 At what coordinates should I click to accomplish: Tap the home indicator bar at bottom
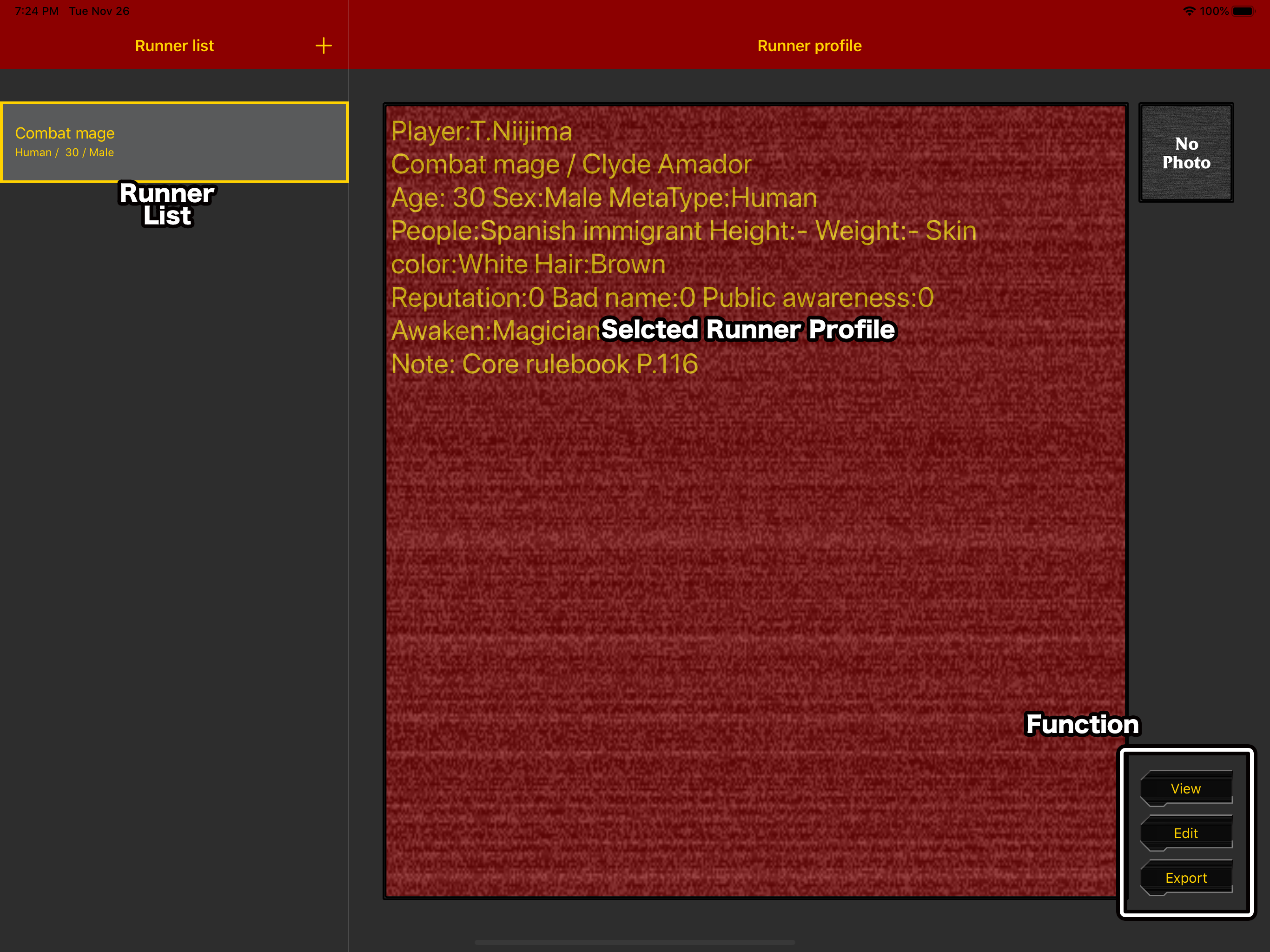(635, 942)
